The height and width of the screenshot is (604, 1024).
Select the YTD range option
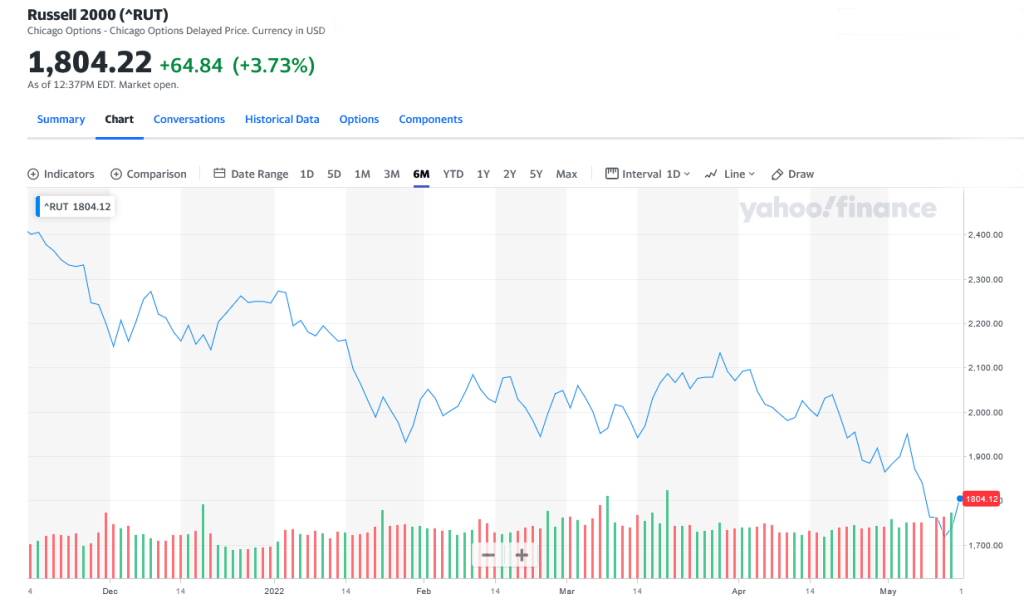[x=453, y=174]
